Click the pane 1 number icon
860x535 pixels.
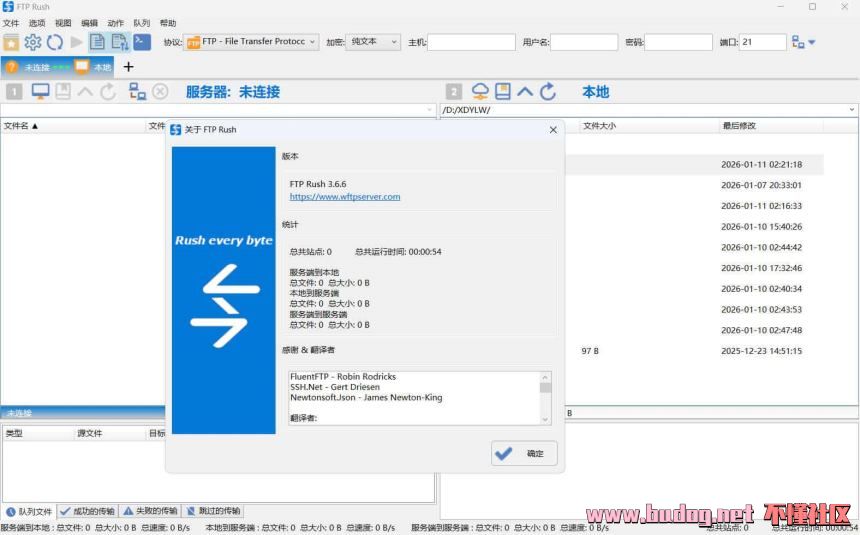point(14,92)
